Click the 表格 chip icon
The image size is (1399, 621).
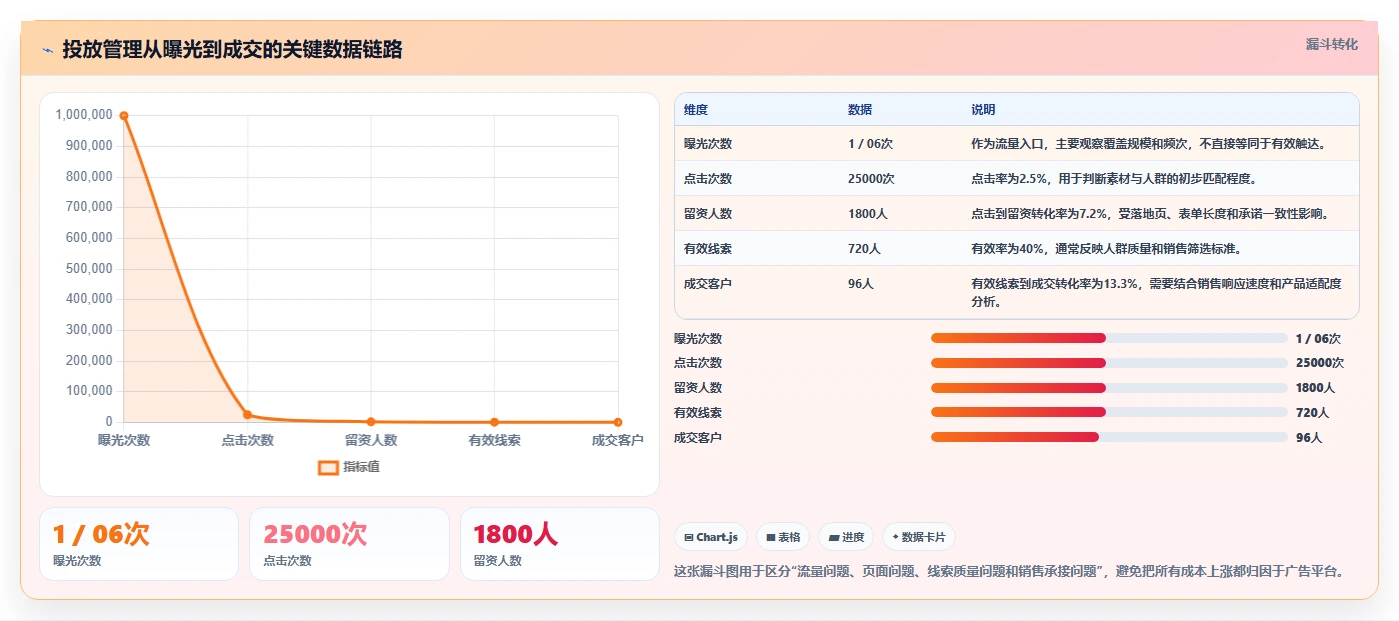(x=771, y=538)
